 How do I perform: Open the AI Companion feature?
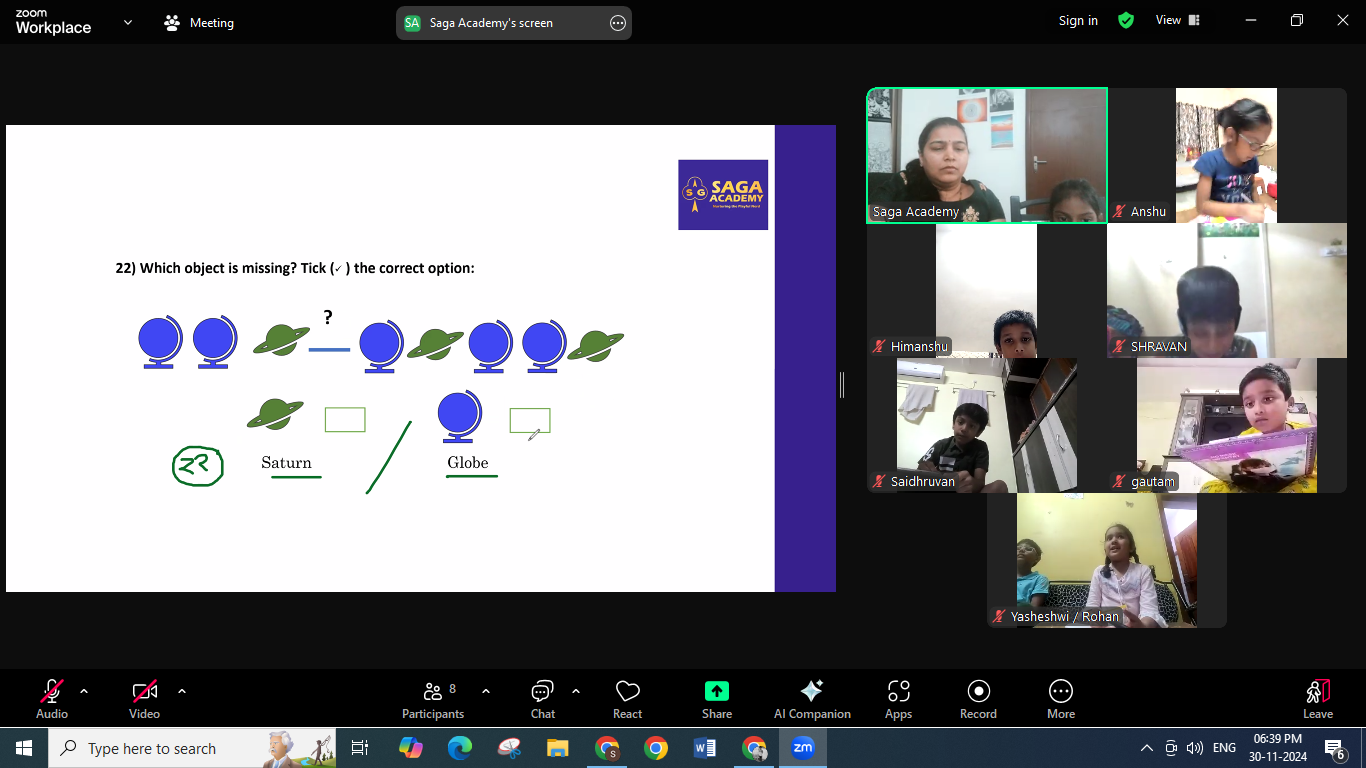point(812,699)
